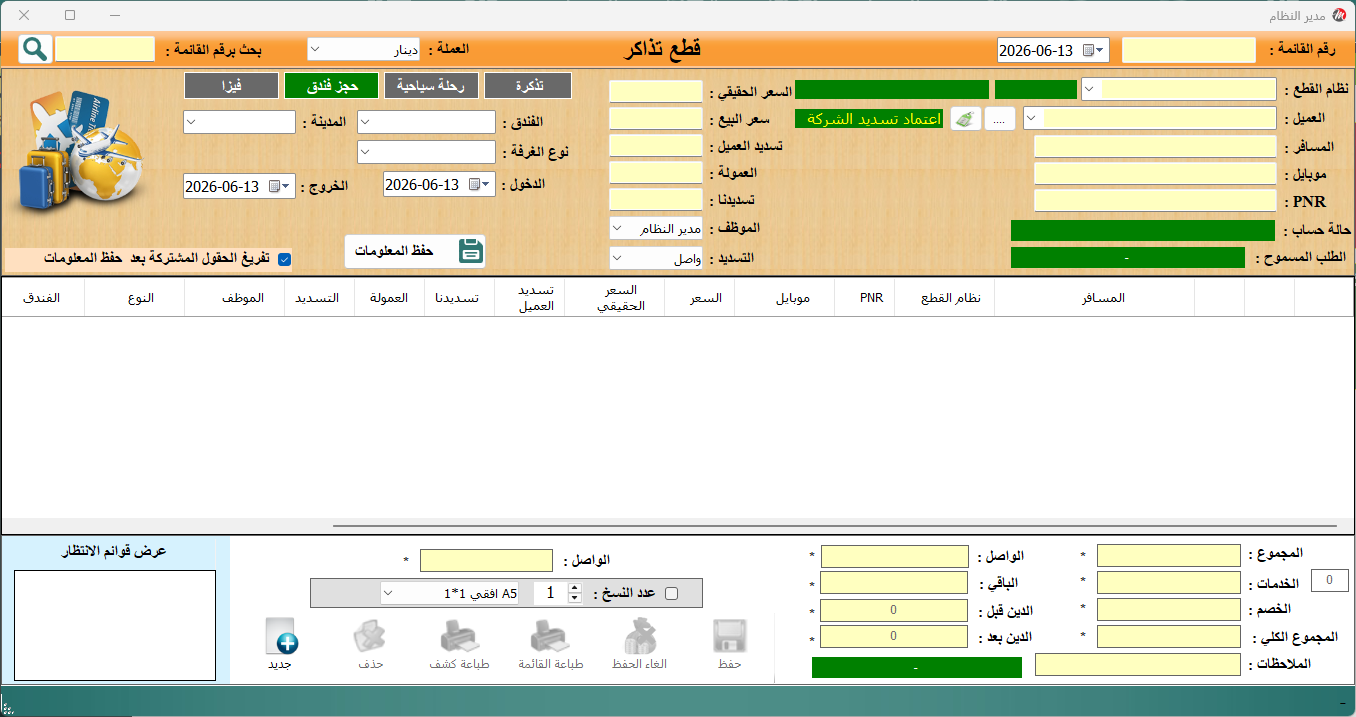Image resolution: width=1356 pixels, height=717 pixels.
Task: Select the حجز فندق hotel booking tab
Action: pyautogui.click(x=331, y=86)
